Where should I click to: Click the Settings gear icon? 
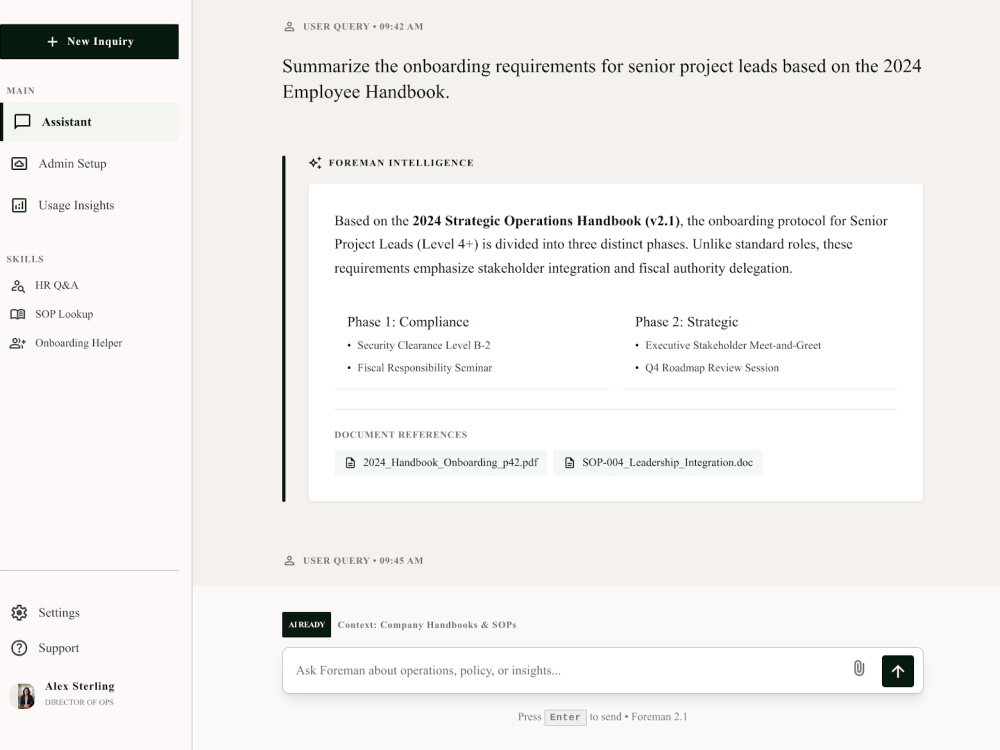coord(19,613)
